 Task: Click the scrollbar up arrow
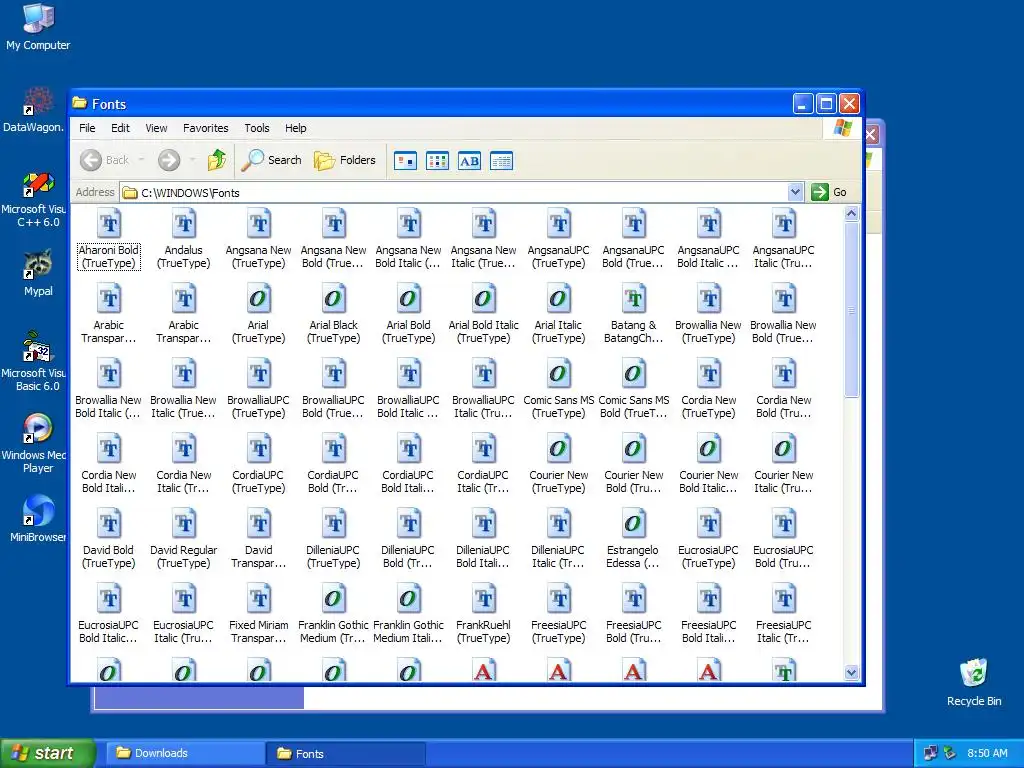tap(851, 214)
